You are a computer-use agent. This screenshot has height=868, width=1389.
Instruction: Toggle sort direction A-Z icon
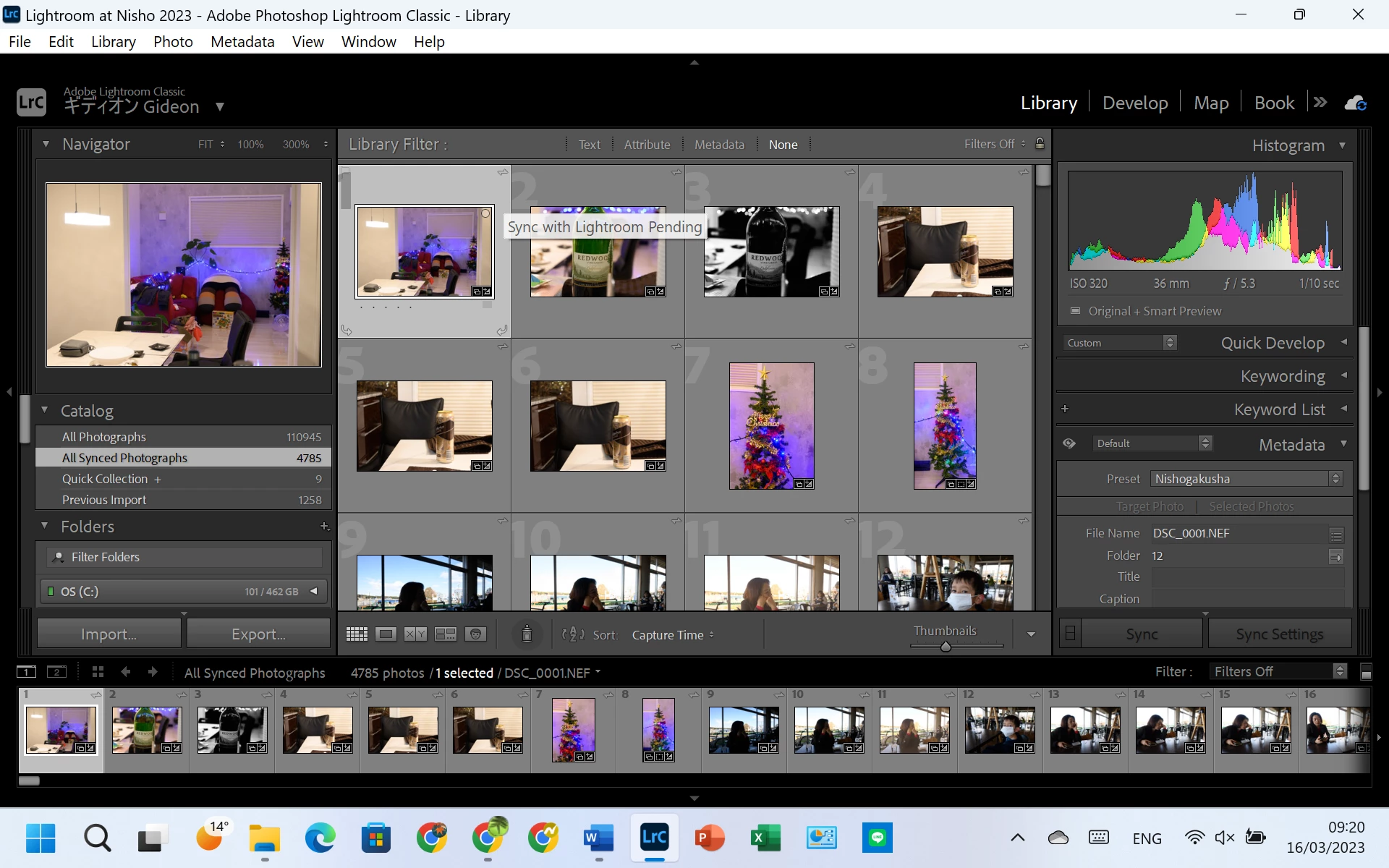(x=573, y=634)
